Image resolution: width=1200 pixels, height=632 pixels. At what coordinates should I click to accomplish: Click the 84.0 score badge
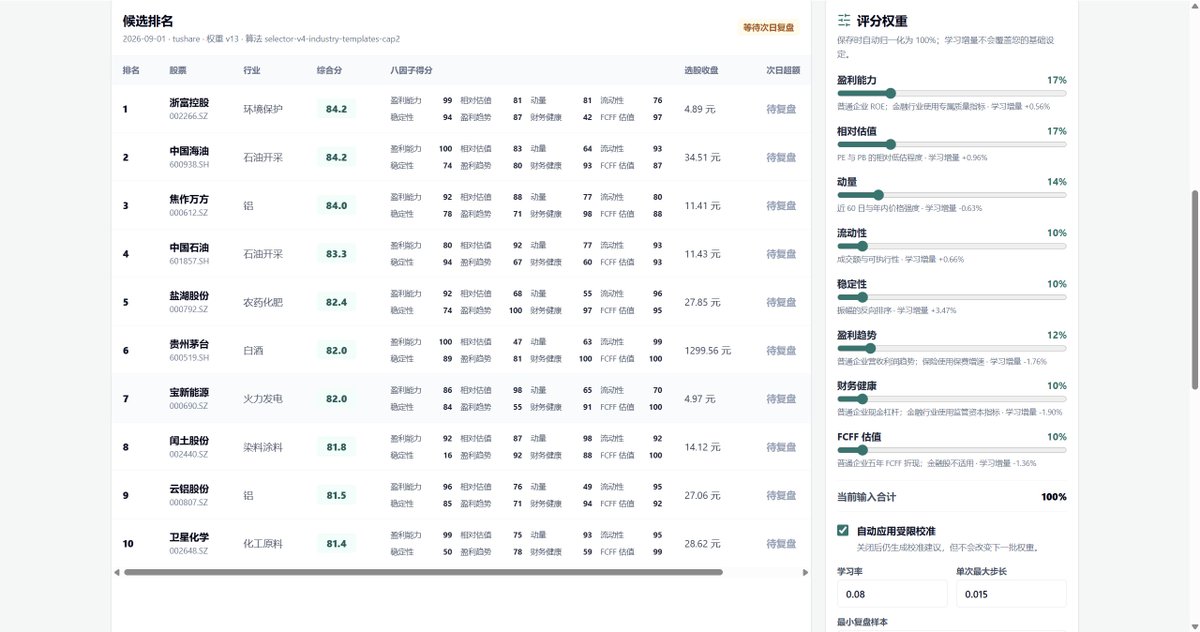point(336,205)
